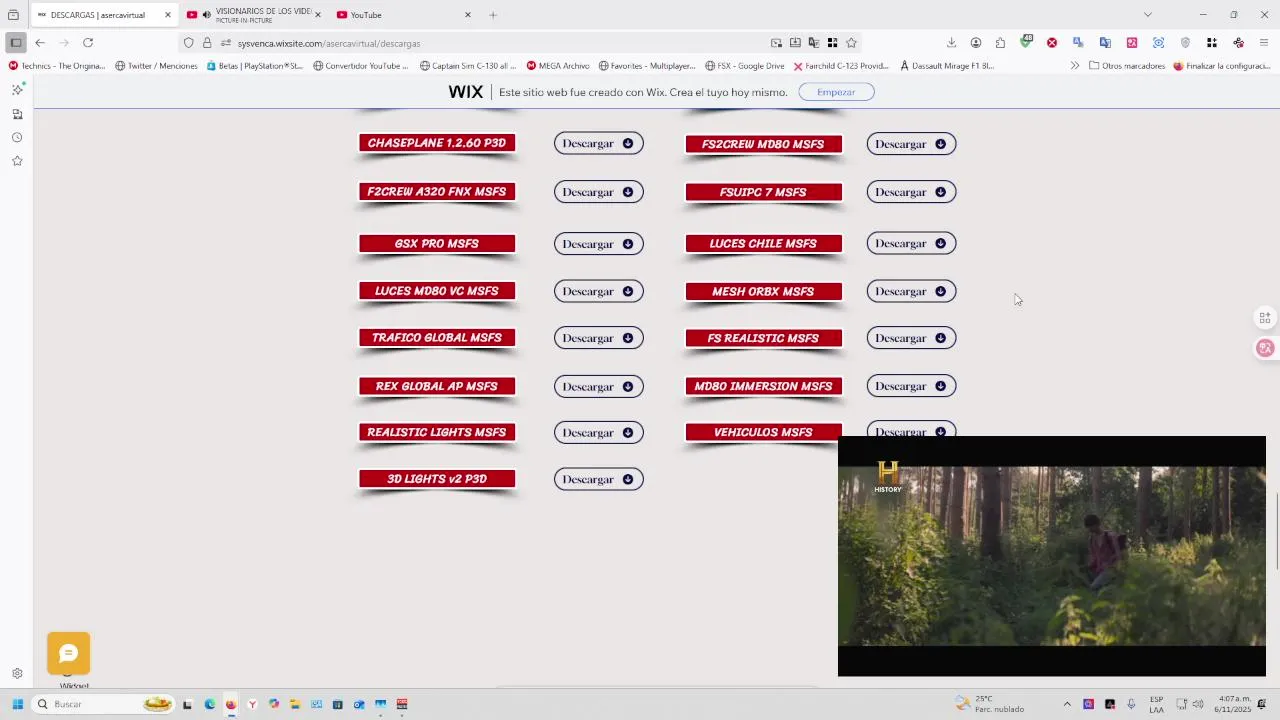Click Descargar for MESH ORBX MSFS
The height and width of the screenshot is (720, 1280).
click(911, 291)
